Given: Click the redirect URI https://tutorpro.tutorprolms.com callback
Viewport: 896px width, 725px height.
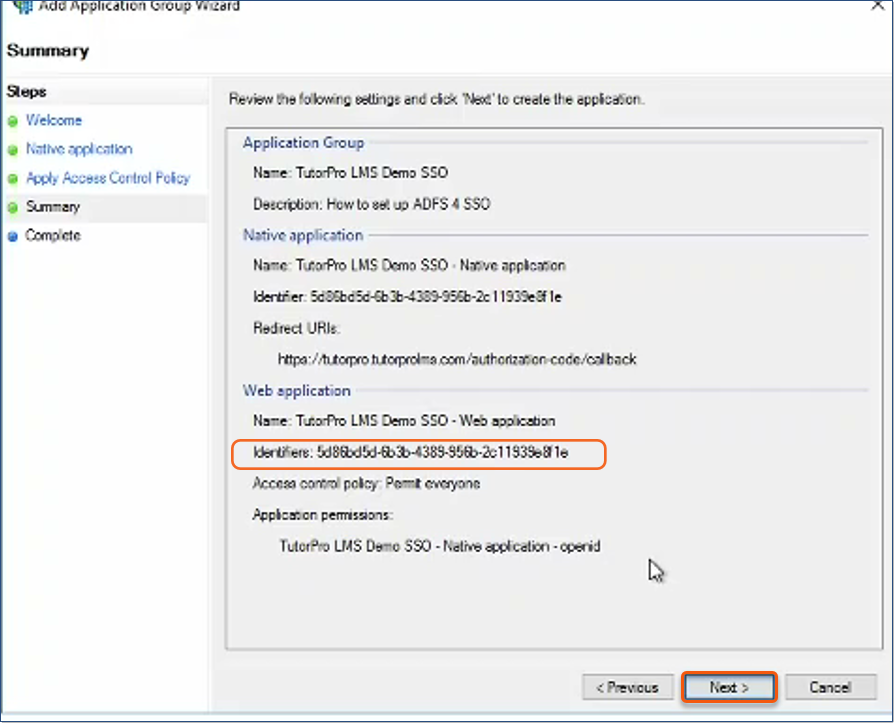Looking at the screenshot, I should [457, 359].
